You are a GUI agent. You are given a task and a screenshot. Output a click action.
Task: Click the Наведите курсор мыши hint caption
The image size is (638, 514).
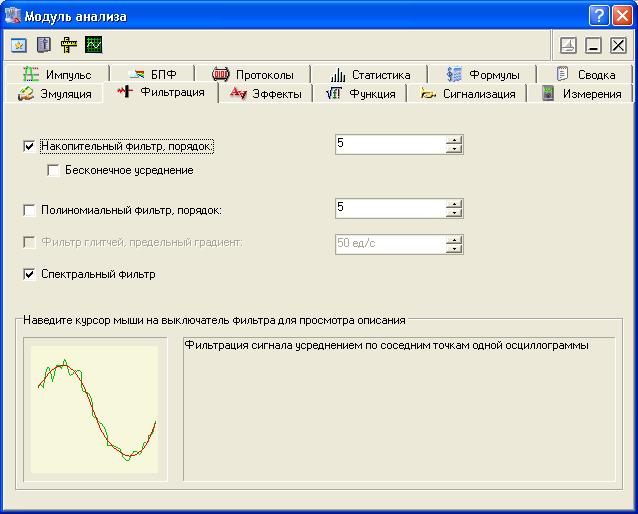coord(214,320)
